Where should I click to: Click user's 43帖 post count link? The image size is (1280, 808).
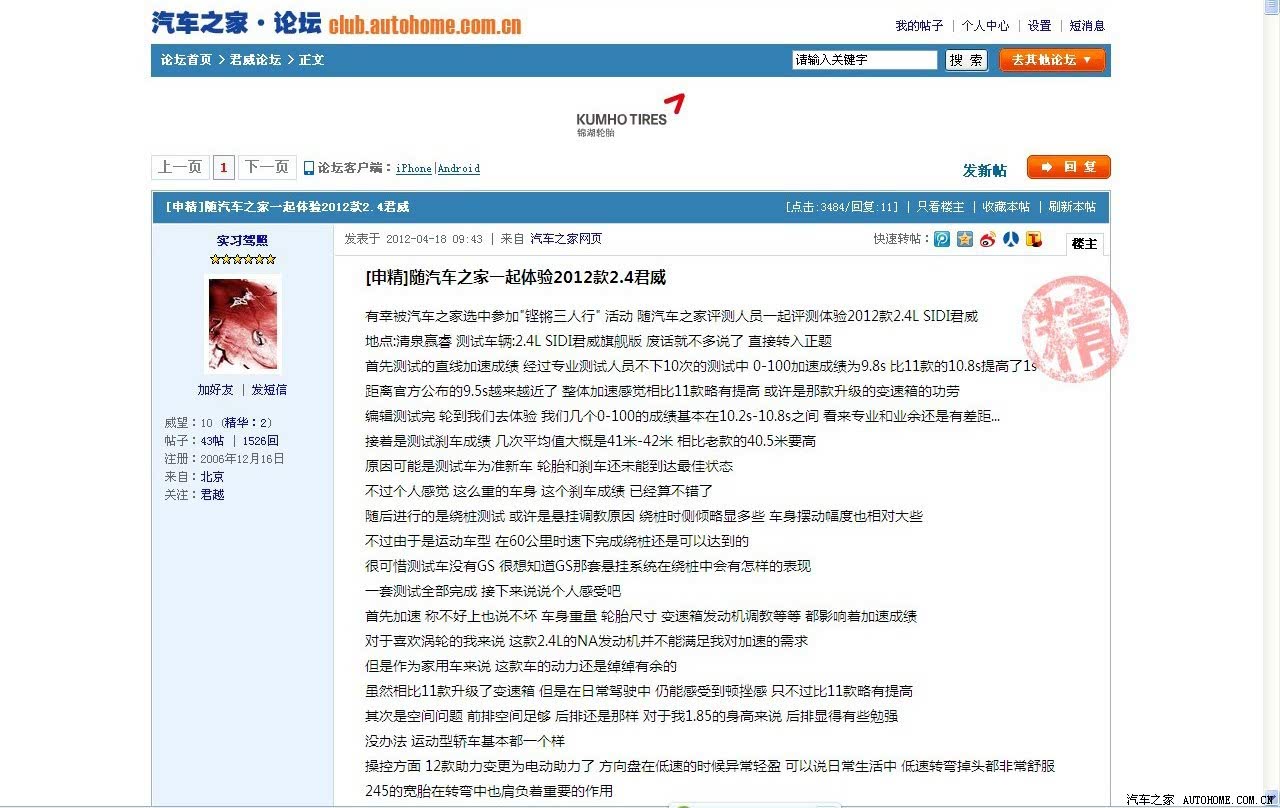(x=212, y=441)
